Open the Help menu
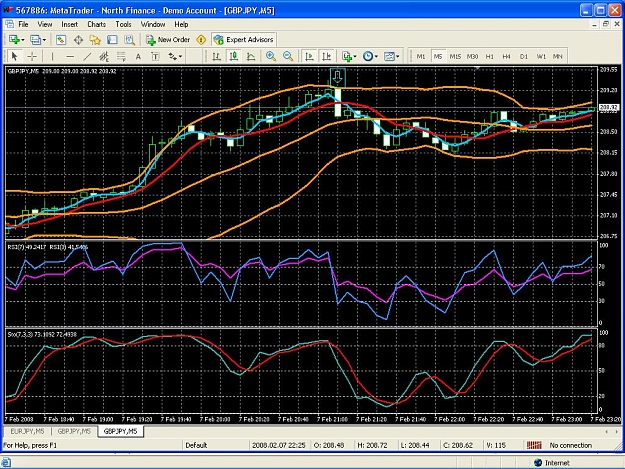The image size is (625, 469). click(x=181, y=25)
